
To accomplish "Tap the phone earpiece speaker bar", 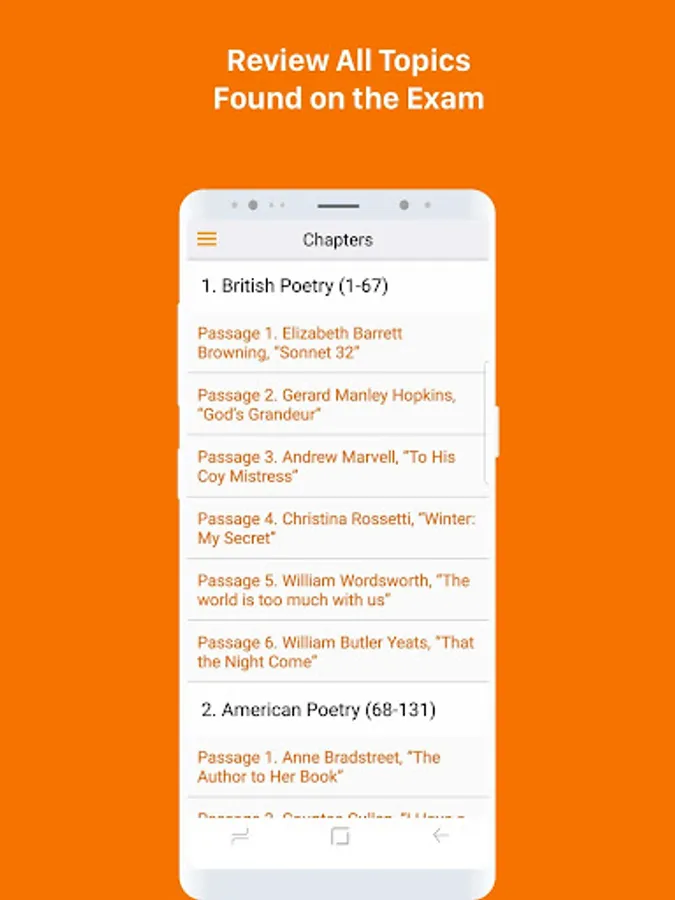I will pyautogui.click(x=338, y=205).
